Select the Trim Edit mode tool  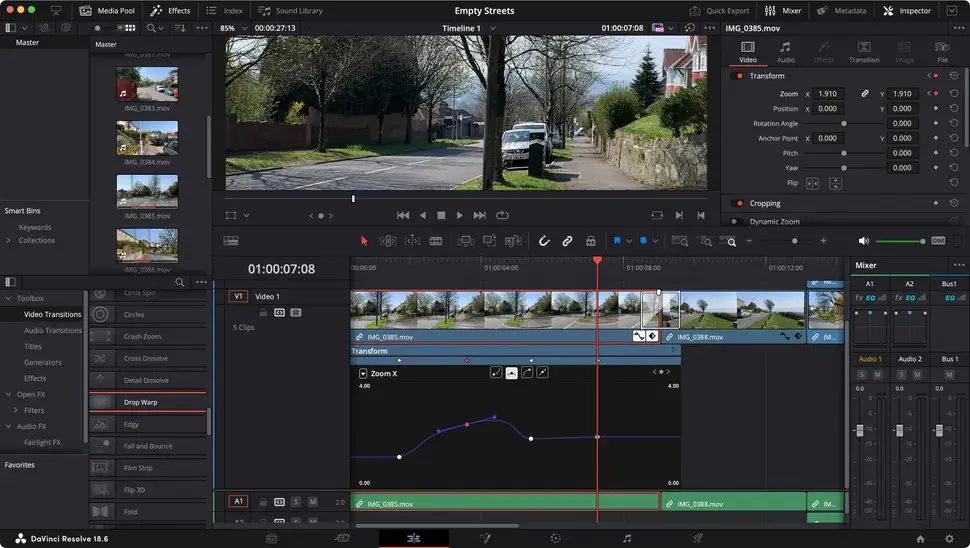388,241
